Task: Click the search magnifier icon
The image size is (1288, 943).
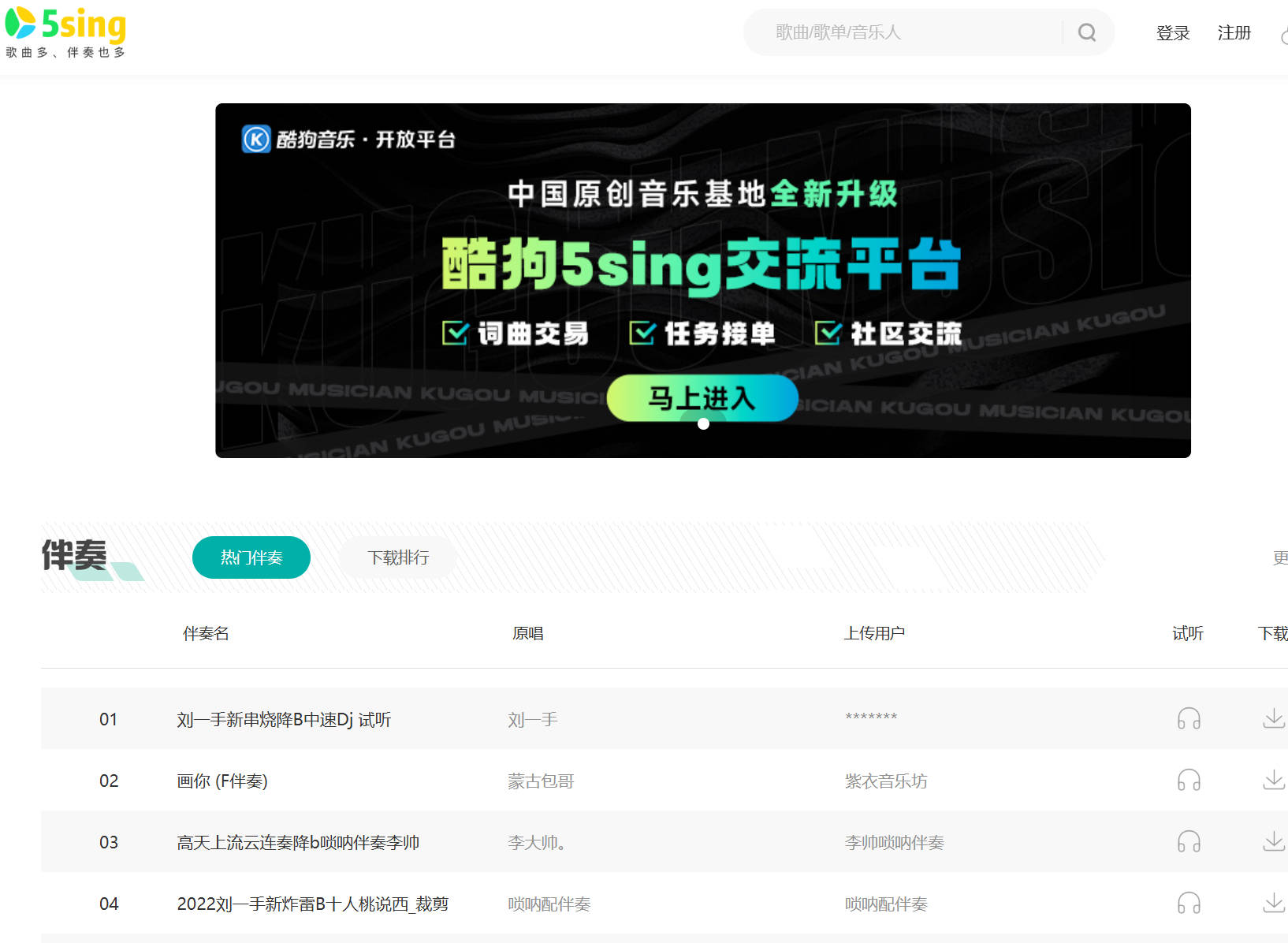Action: coord(1087,32)
